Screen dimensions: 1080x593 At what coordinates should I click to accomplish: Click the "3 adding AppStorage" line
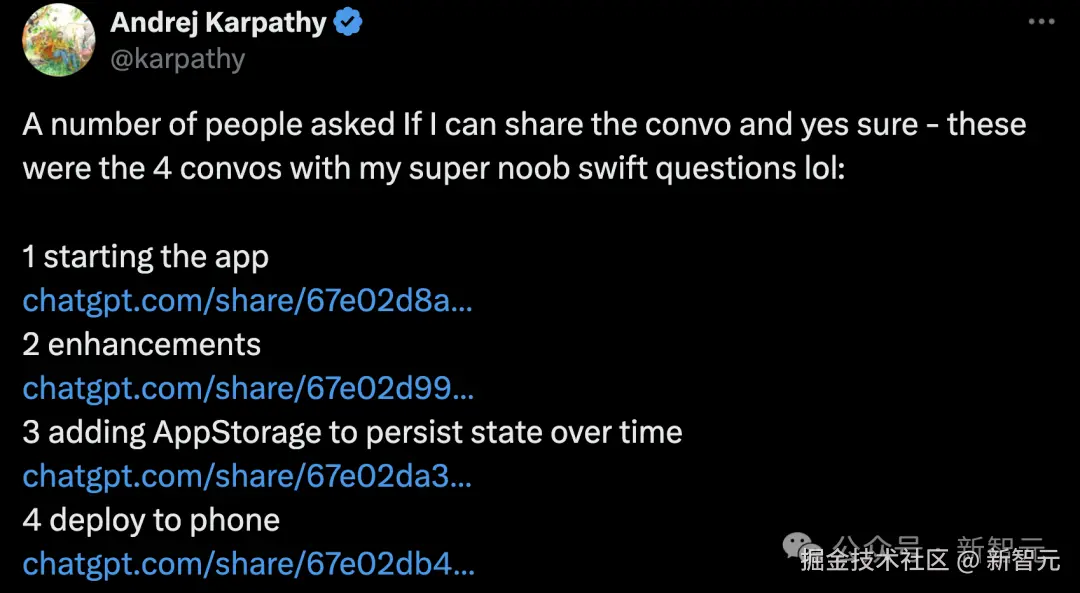(352, 432)
